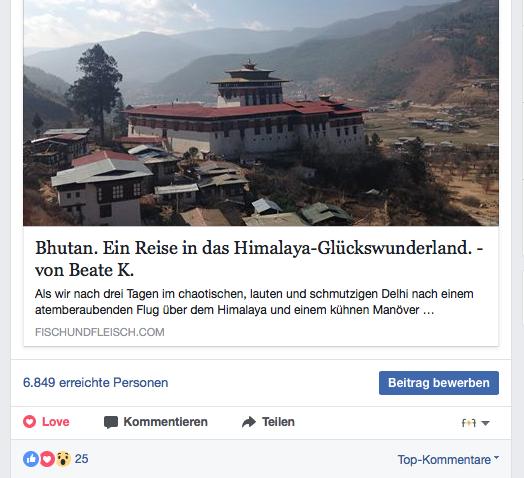Click the Kommentieren speech bubble icon

coord(111,422)
